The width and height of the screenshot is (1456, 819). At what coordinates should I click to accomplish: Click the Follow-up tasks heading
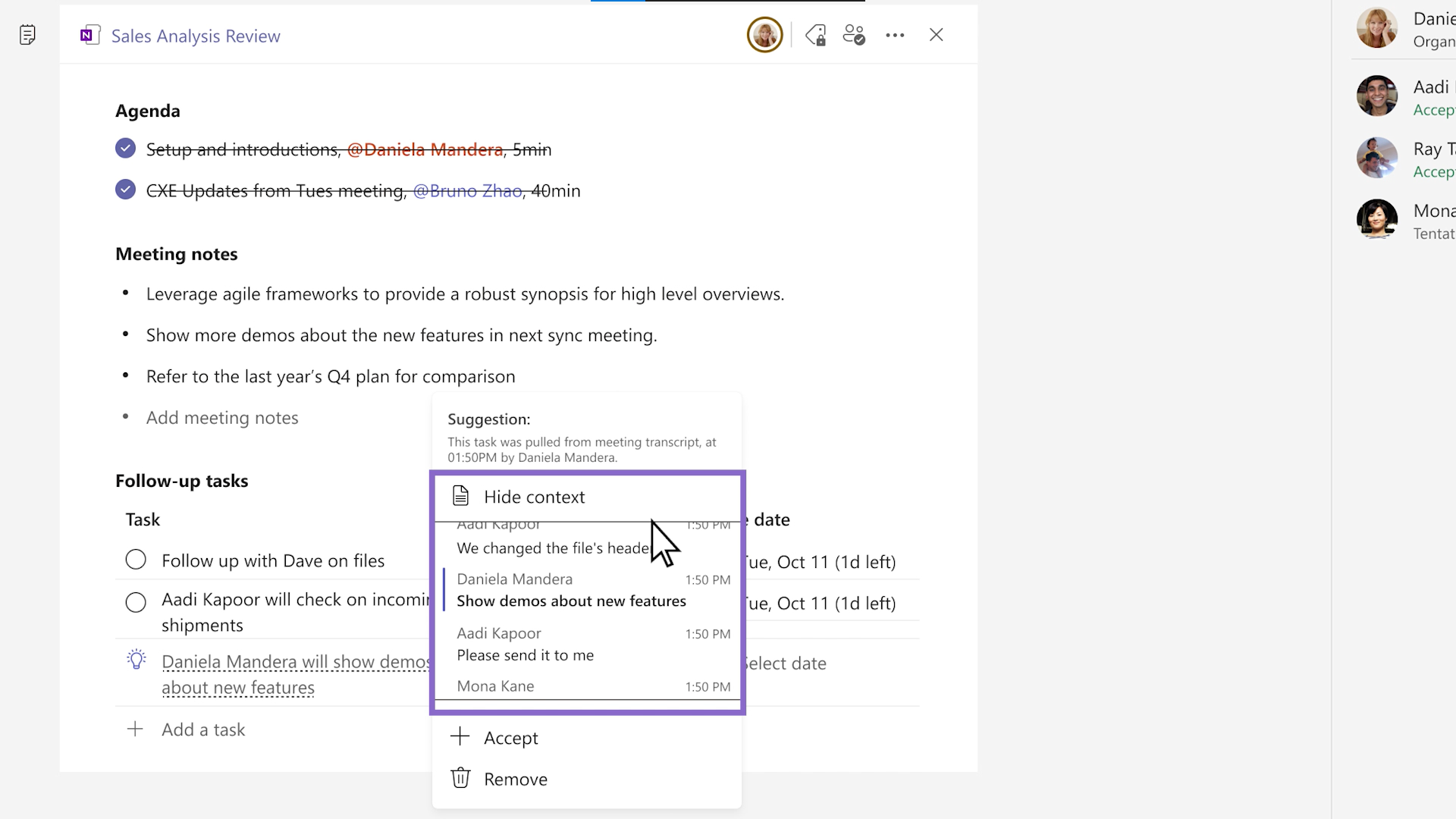pos(182,481)
